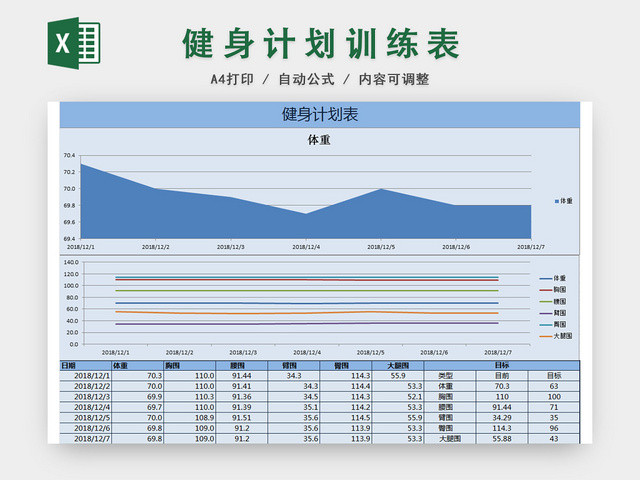Click the large 健身计划训练表 heading
The height and width of the screenshot is (480, 640).
pyautogui.click(x=321, y=44)
